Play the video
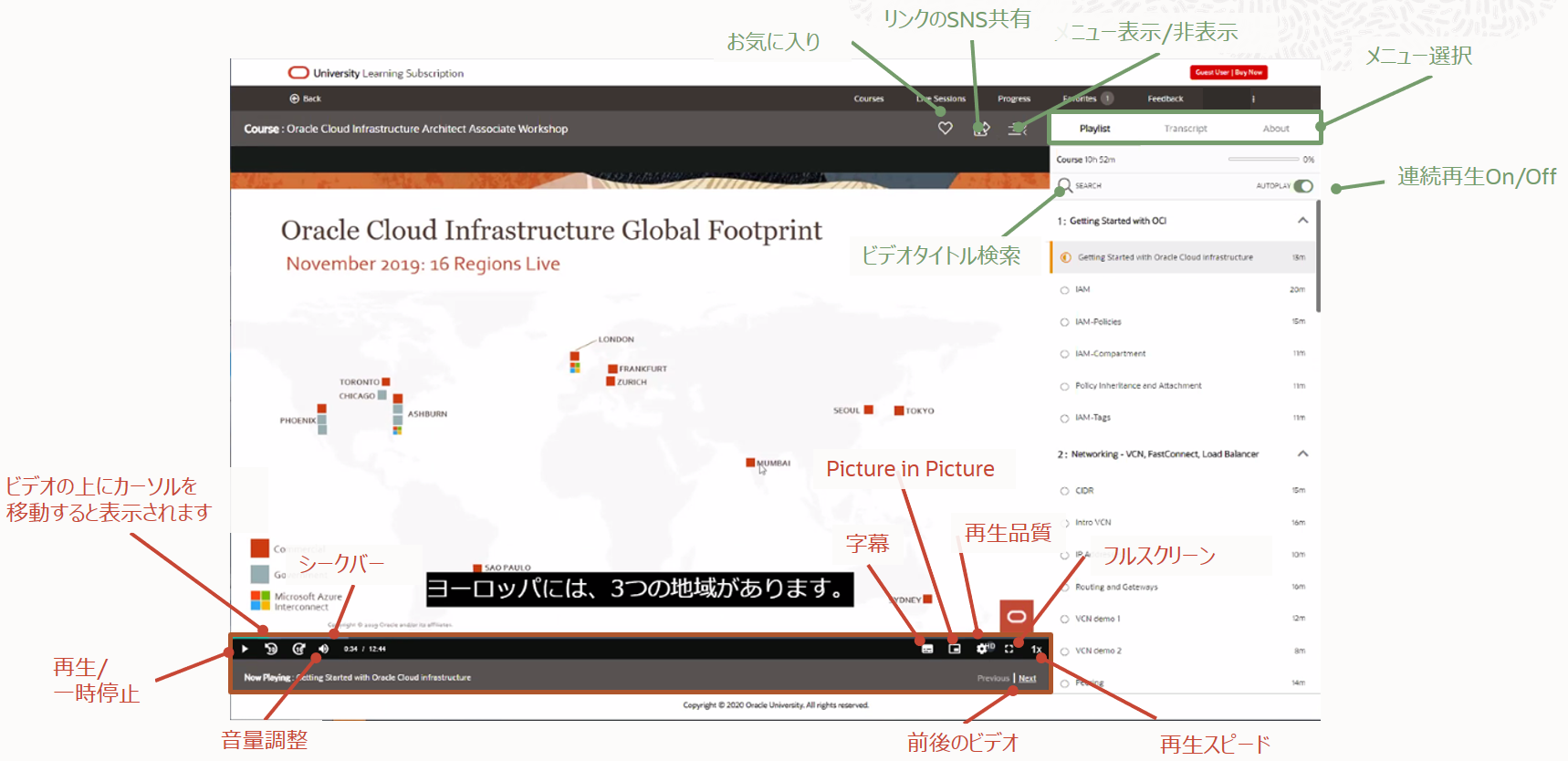This screenshot has width=1568, height=761. tap(245, 649)
